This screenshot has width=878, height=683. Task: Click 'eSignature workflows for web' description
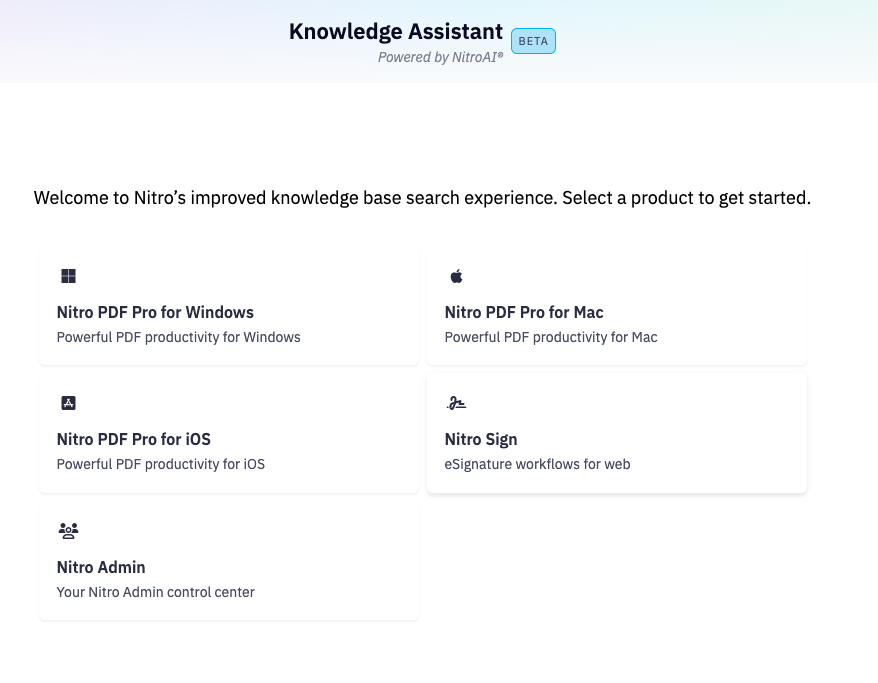click(538, 464)
